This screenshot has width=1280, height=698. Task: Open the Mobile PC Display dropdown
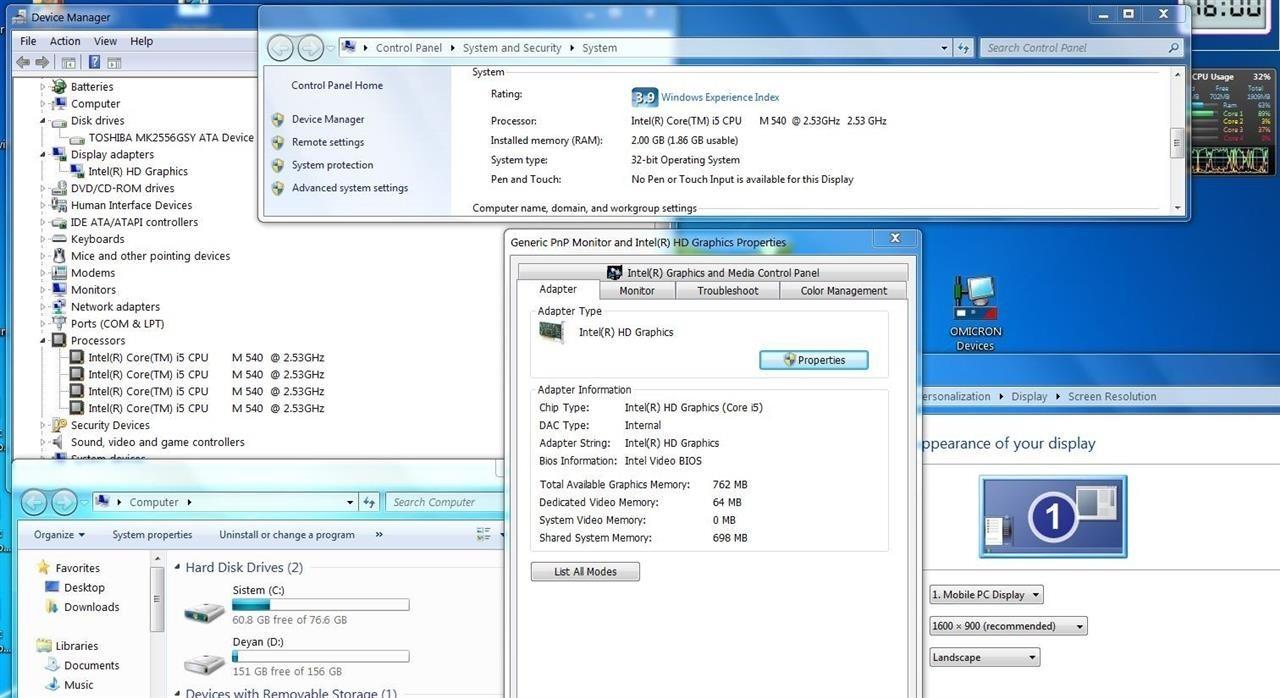click(x=987, y=594)
